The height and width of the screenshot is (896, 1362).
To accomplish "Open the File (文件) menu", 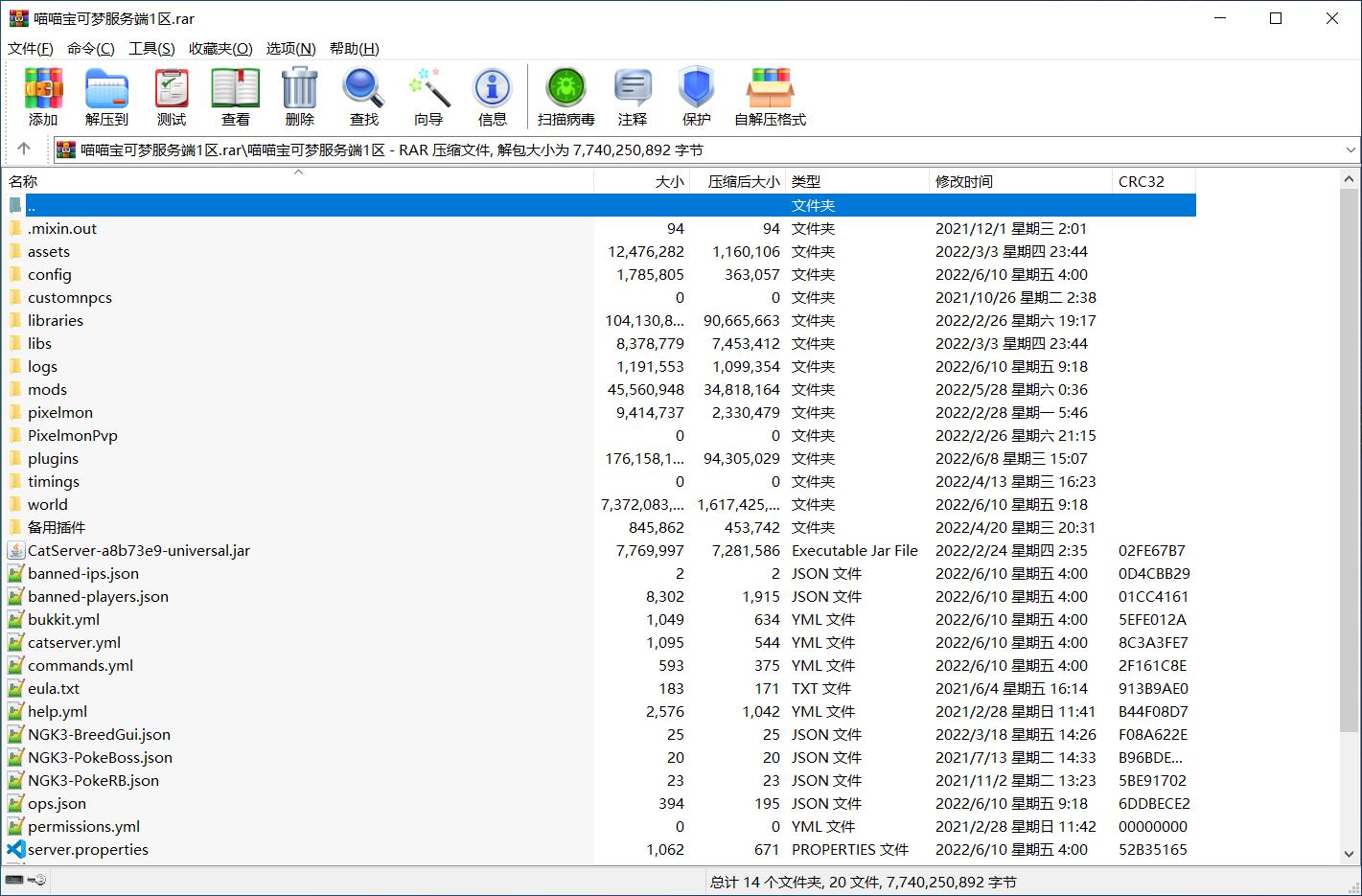I will click(31, 49).
